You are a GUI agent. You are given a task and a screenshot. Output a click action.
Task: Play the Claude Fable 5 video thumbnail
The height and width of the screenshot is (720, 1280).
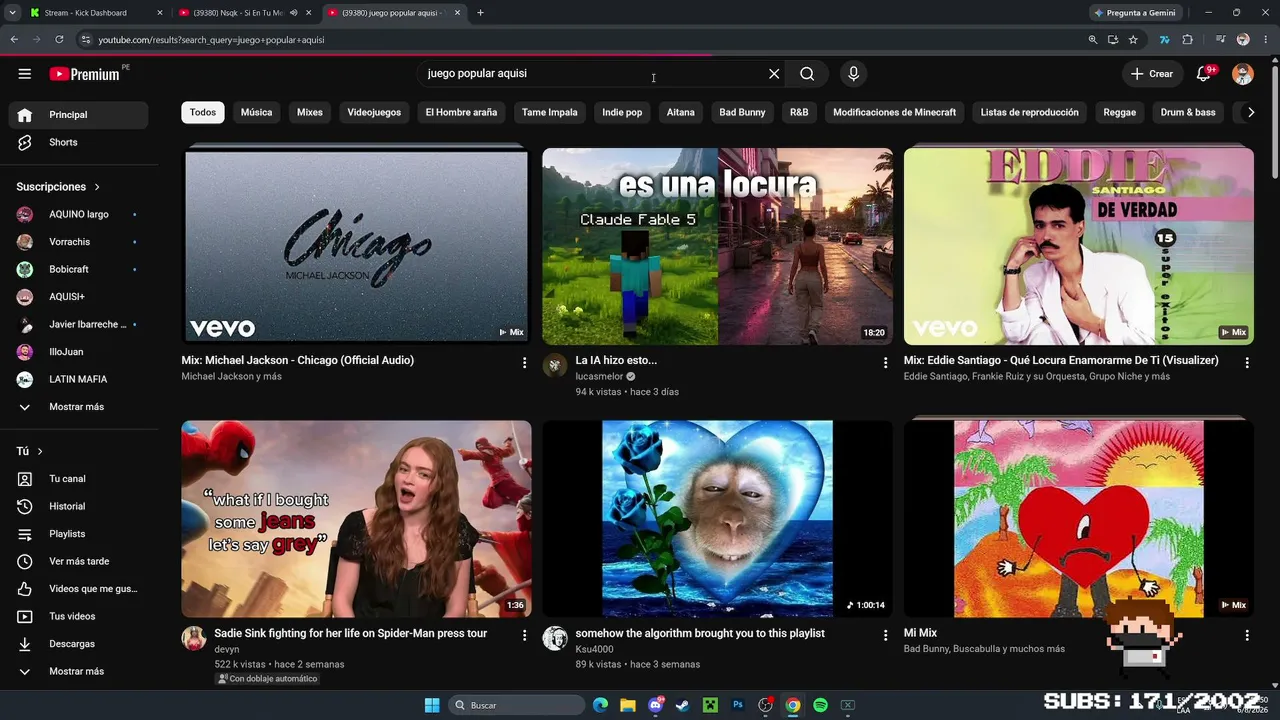click(717, 247)
